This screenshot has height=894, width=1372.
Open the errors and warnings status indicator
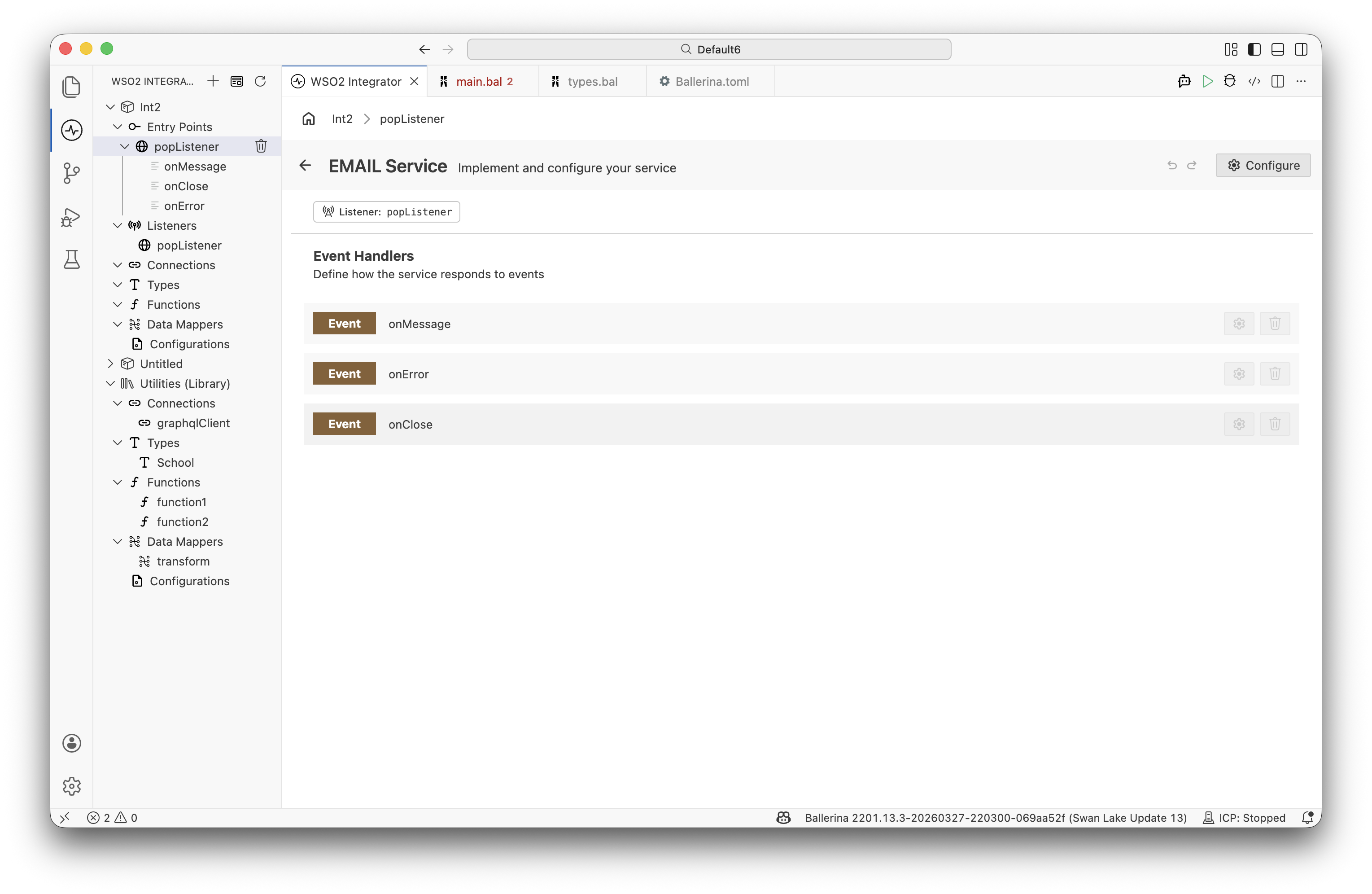coord(113,817)
